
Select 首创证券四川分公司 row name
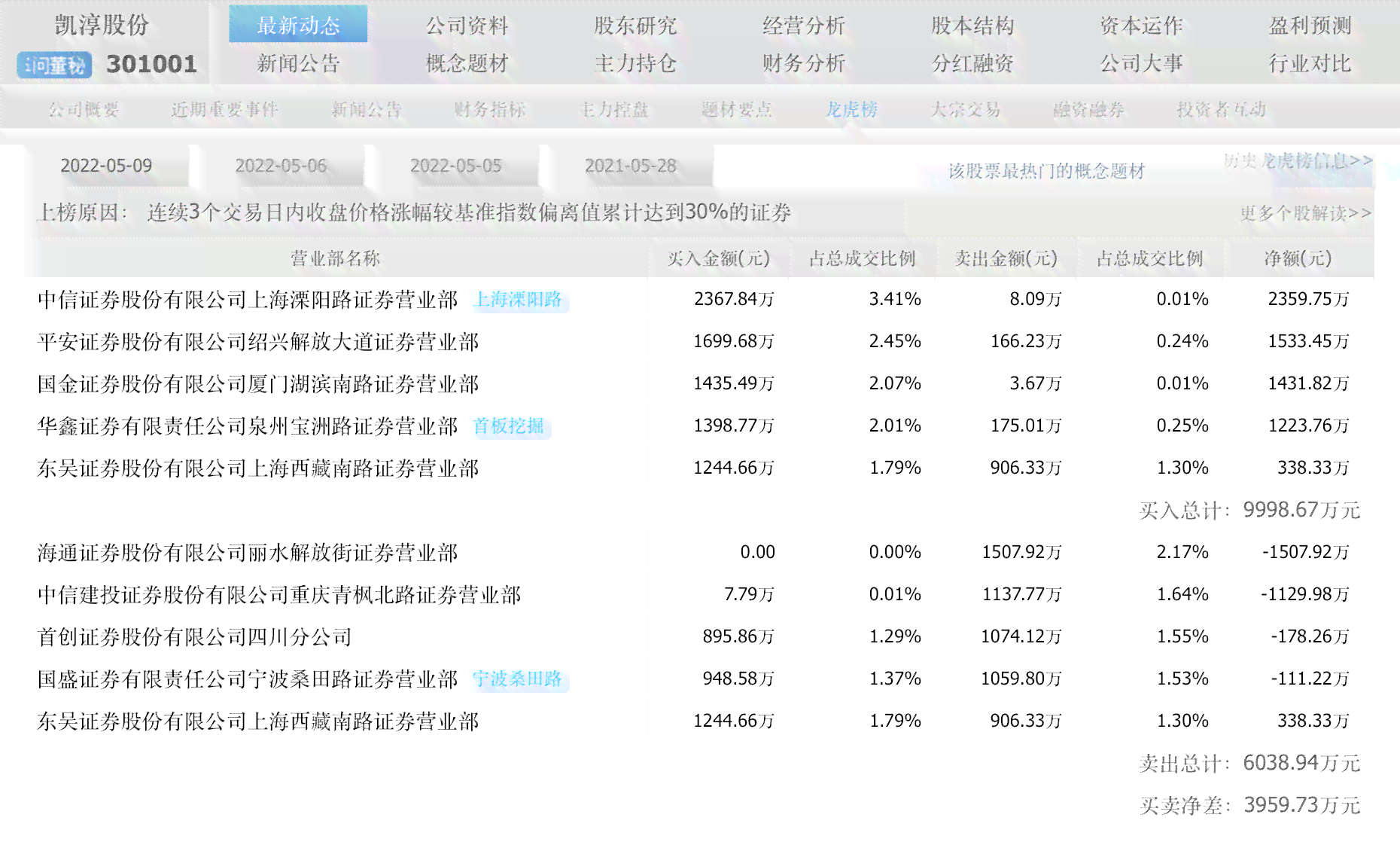pyautogui.click(x=195, y=637)
